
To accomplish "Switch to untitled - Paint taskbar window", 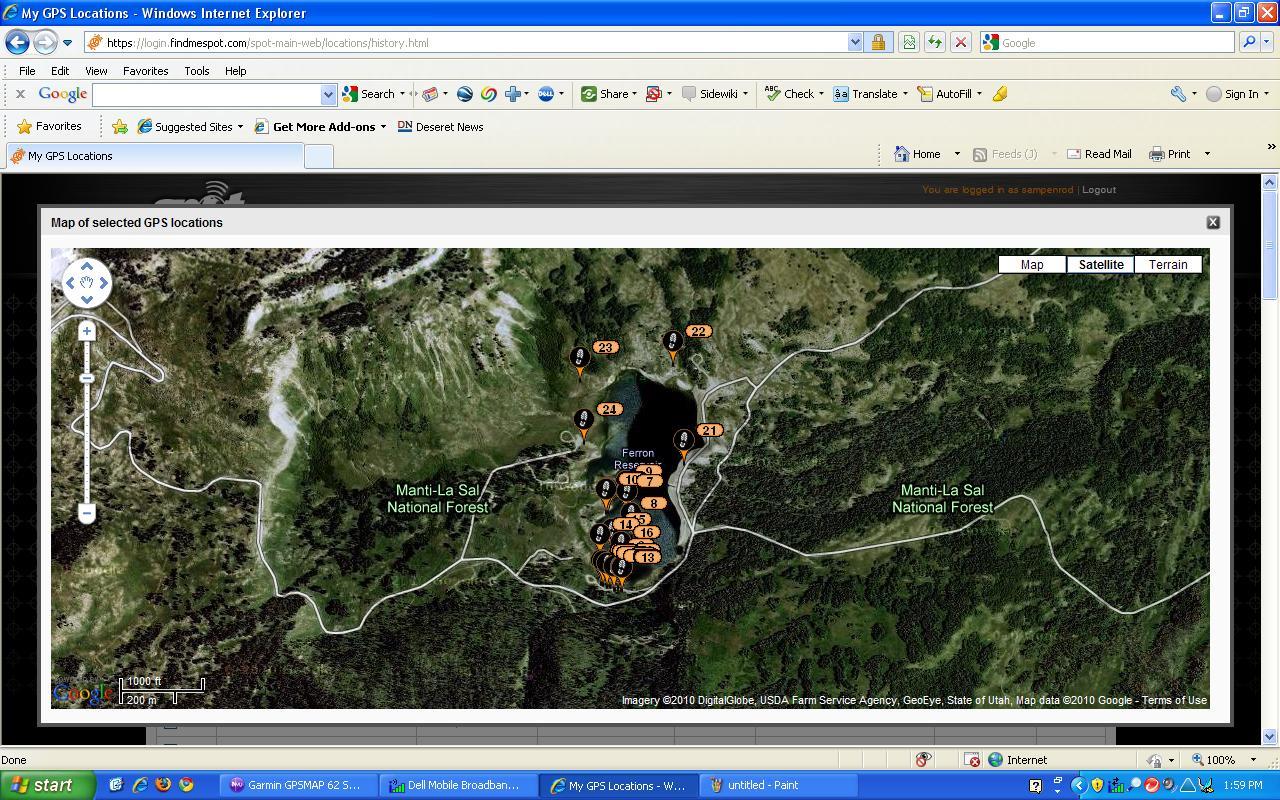I will (780, 785).
